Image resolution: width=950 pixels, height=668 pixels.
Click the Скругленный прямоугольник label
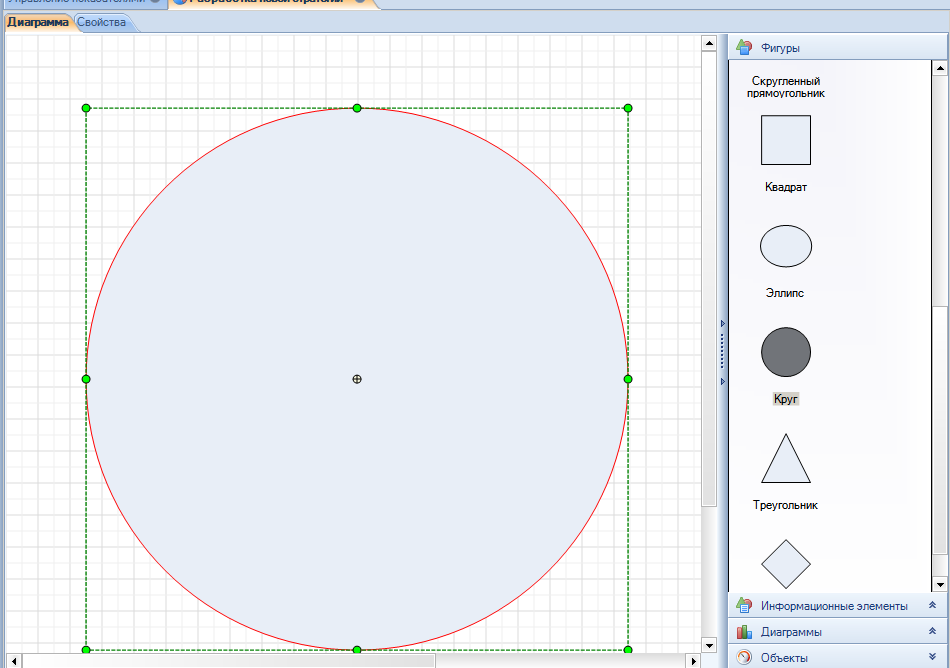(786, 87)
